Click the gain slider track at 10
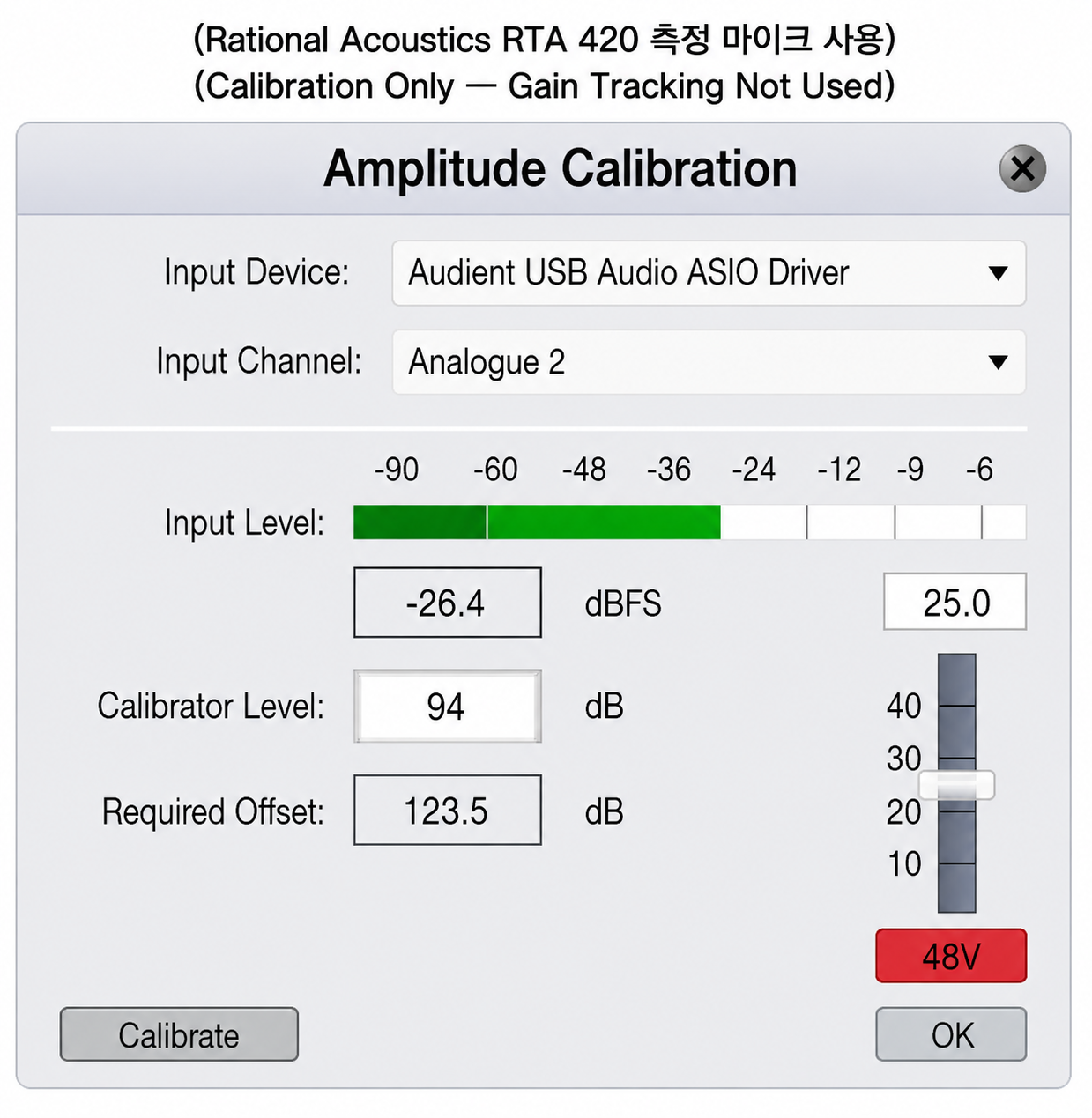Screen dimensions: 1092x1118 point(957,863)
